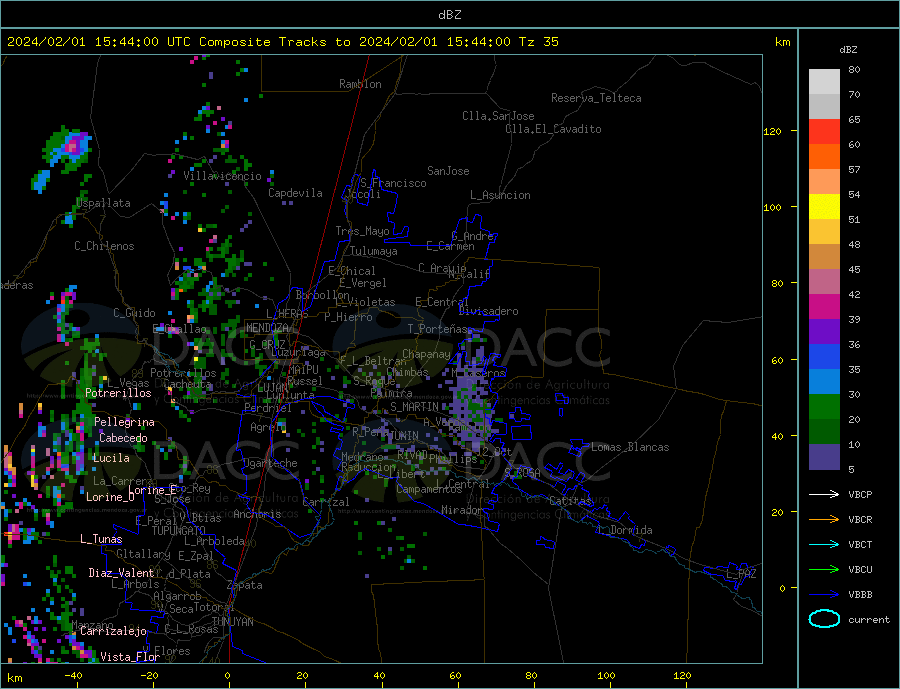Viewport: 900px width, 689px height.
Task: Click the Reserva_Telteca label
Action: [x=596, y=98]
